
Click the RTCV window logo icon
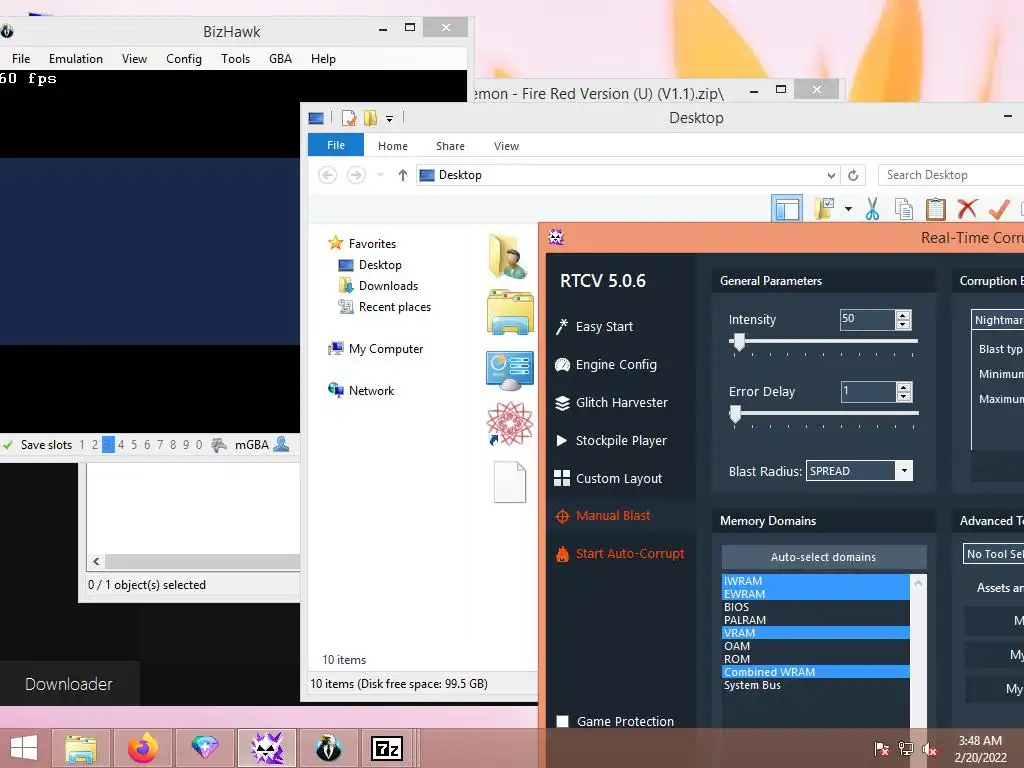pyautogui.click(x=556, y=237)
